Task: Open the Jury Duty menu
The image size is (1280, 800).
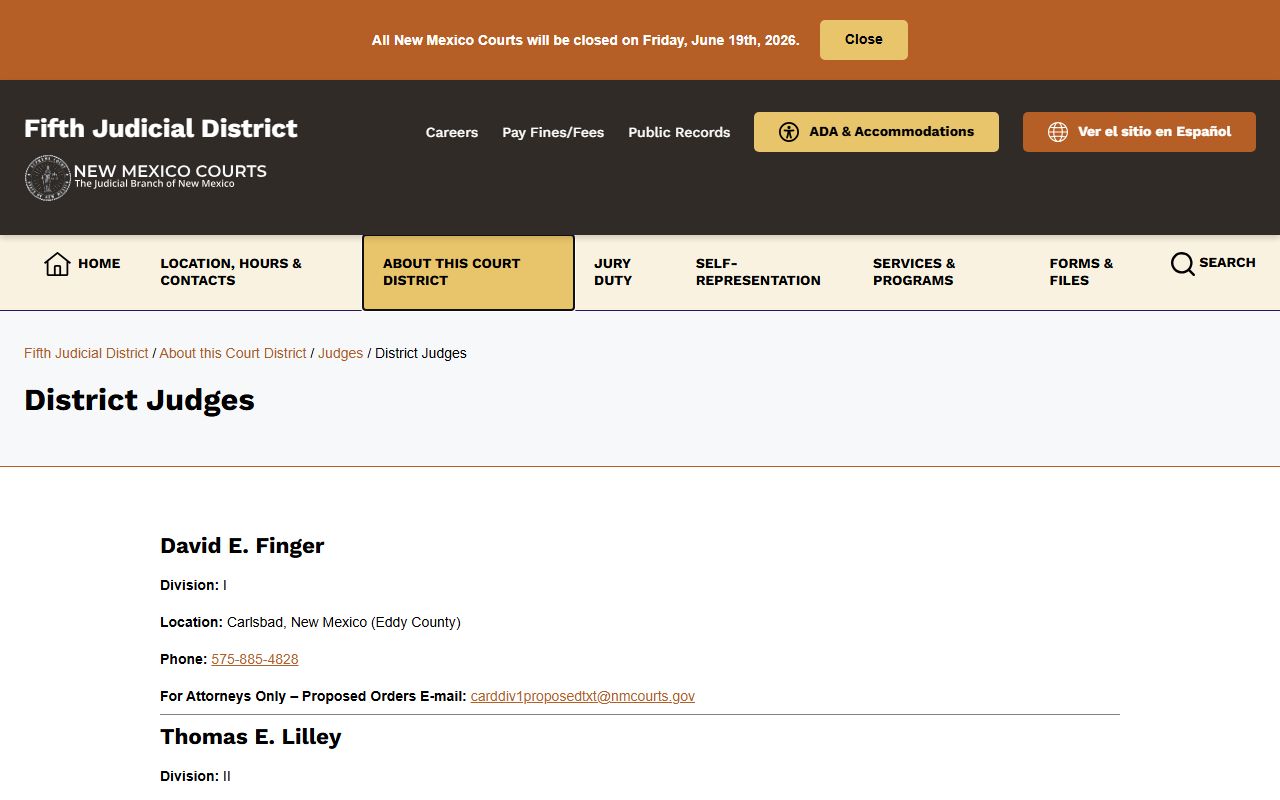Action: click(613, 272)
